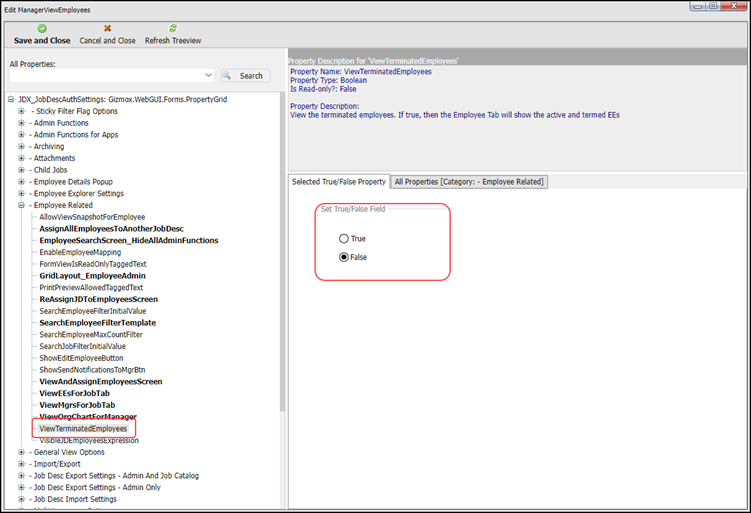Expand the Archiving tree node
The image size is (751, 513).
pos(22,146)
